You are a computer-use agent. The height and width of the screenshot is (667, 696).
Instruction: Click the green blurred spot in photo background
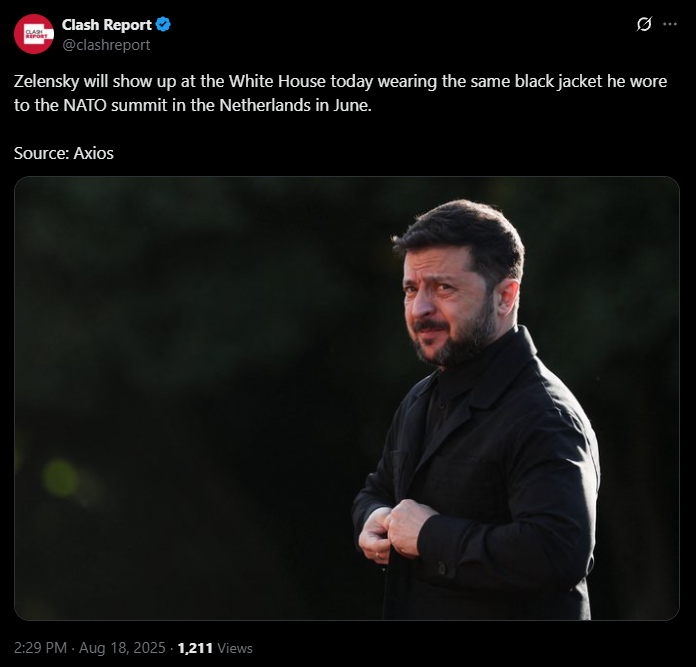[61, 478]
